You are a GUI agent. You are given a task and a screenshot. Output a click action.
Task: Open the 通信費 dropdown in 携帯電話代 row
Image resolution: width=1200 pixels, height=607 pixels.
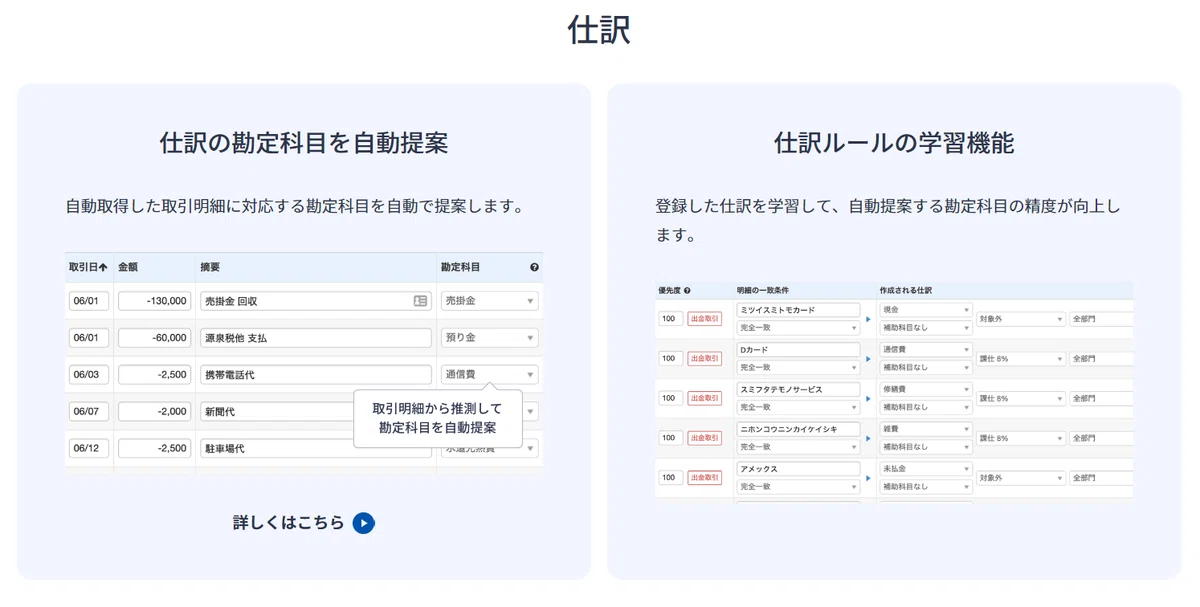point(489,375)
